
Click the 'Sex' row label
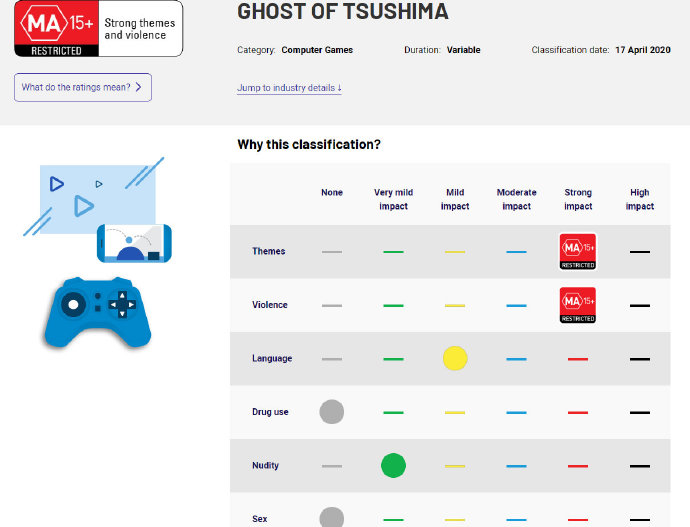(260, 519)
